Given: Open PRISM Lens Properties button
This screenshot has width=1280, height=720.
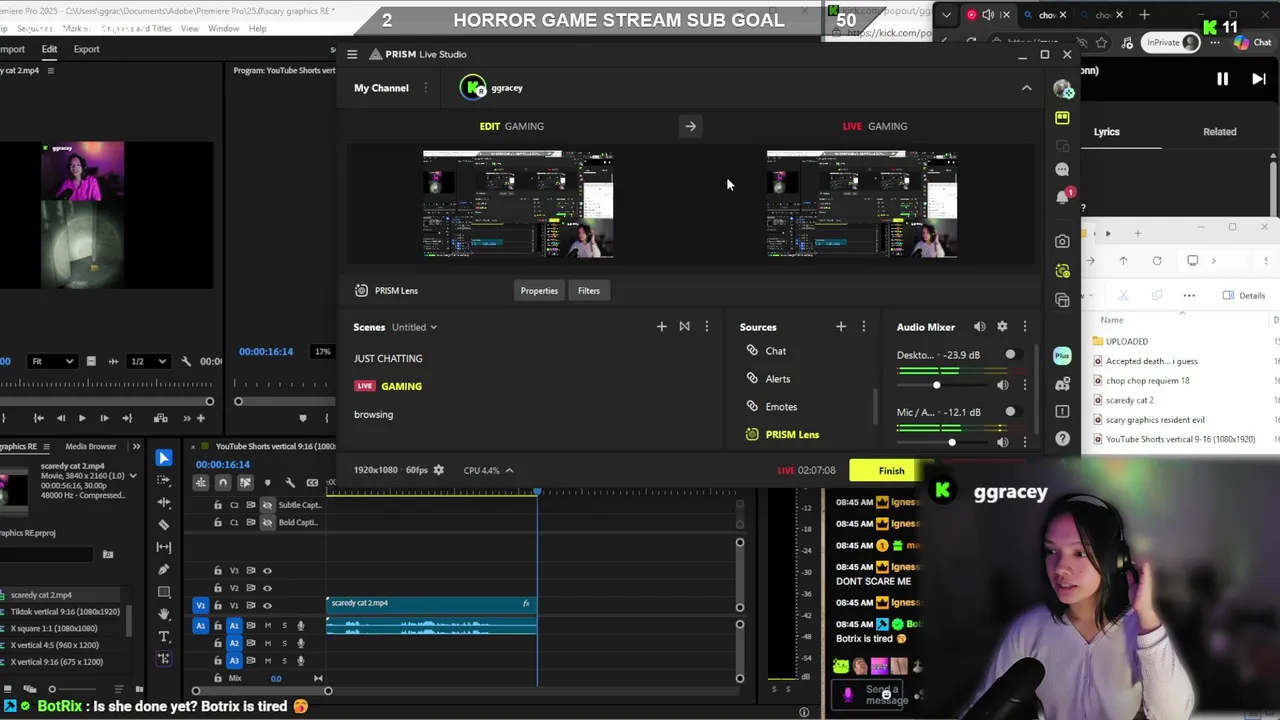Looking at the screenshot, I should coord(539,291).
